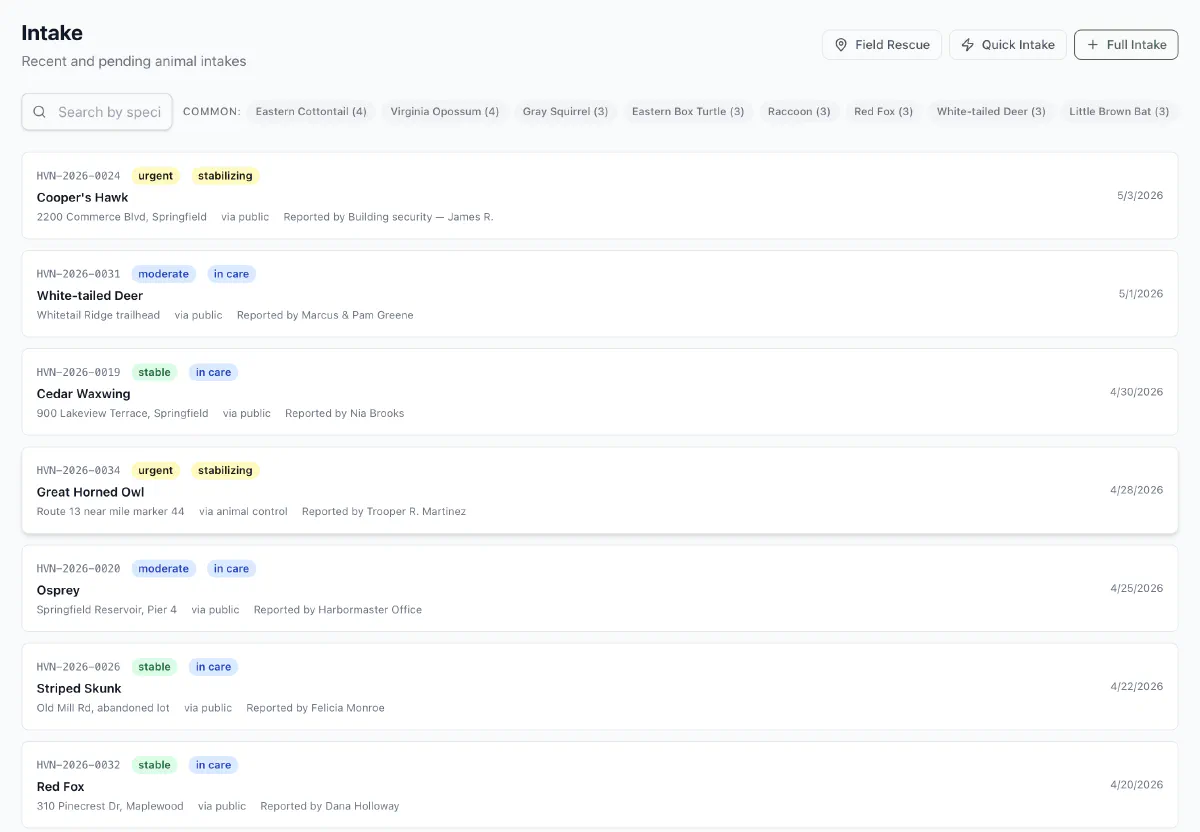Click case ID HVN-2026-0034

78,470
